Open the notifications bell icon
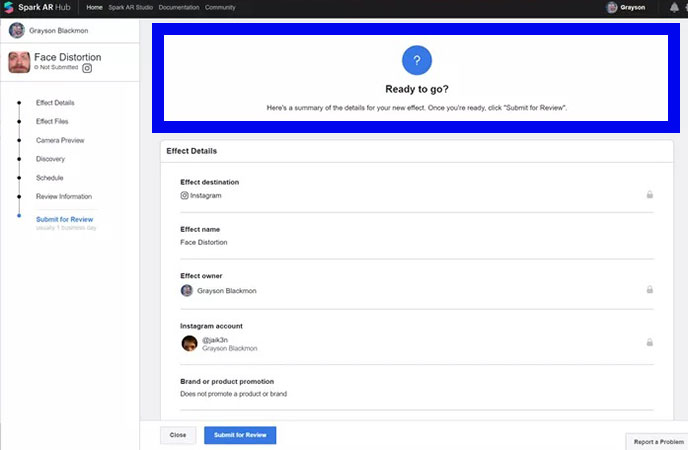688x450 pixels. pyautogui.click(x=674, y=7)
